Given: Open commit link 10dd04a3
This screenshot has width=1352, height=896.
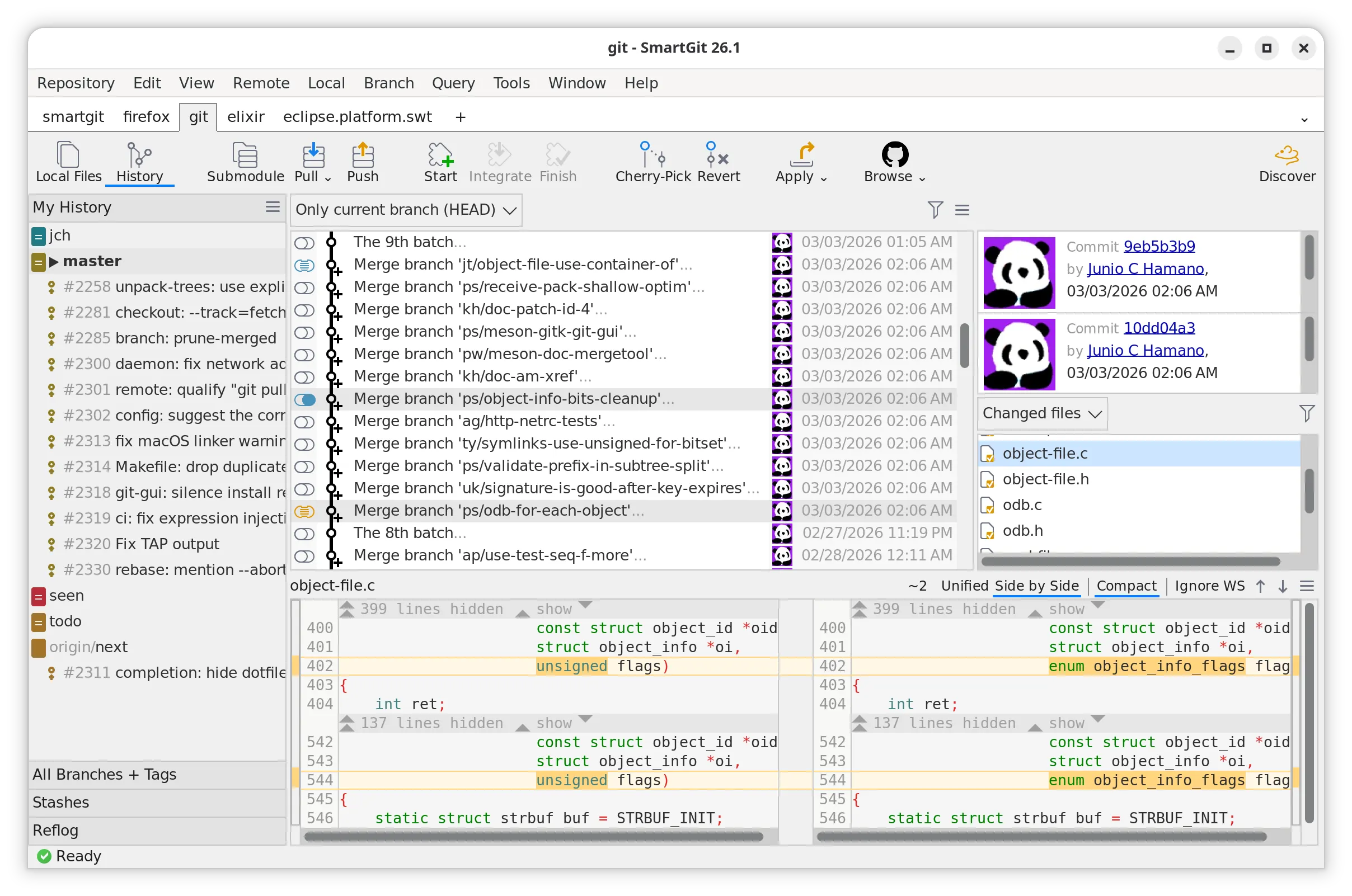Looking at the screenshot, I should click(x=1159, y=328).
